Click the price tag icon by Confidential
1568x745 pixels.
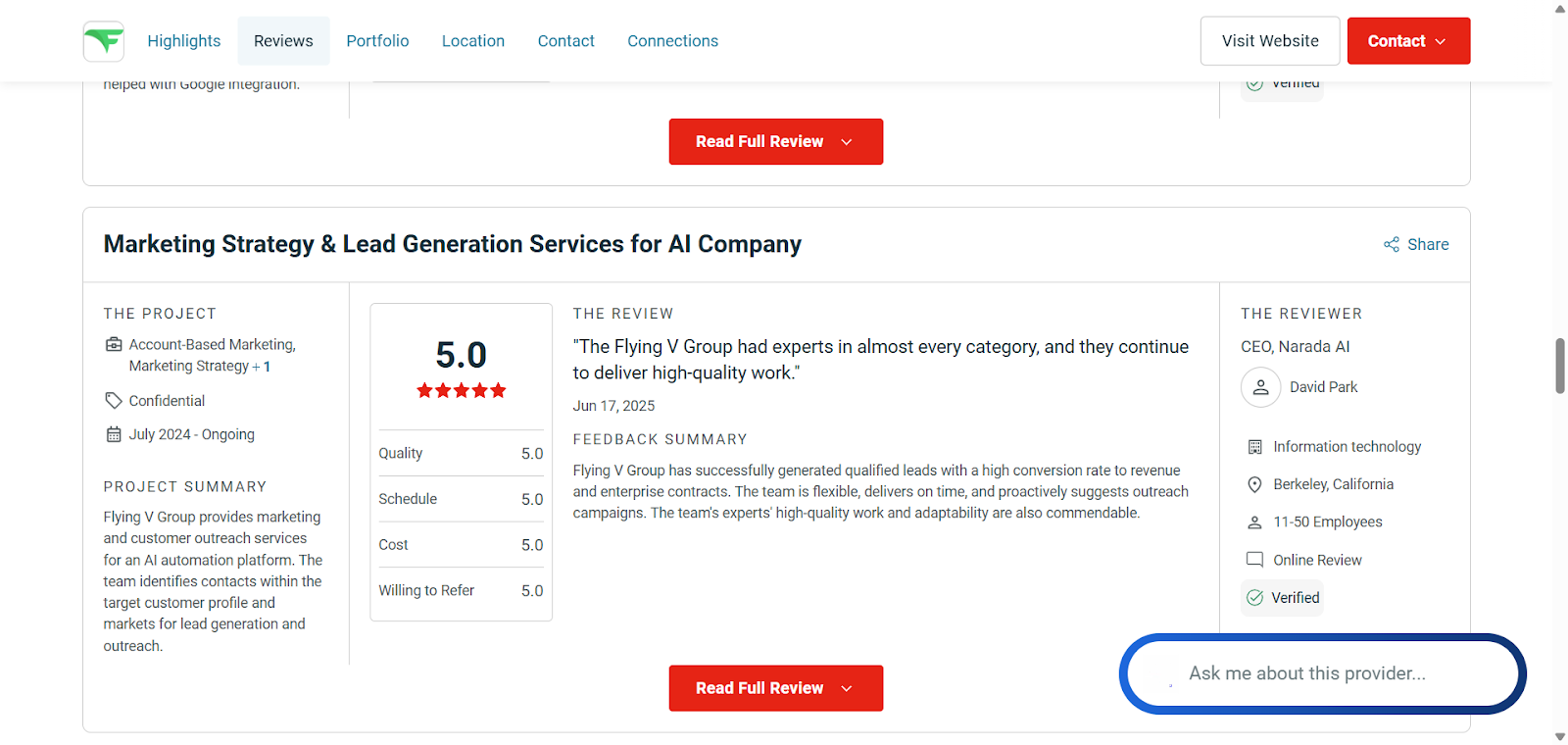pyautogui.click(x=114, y=401)
